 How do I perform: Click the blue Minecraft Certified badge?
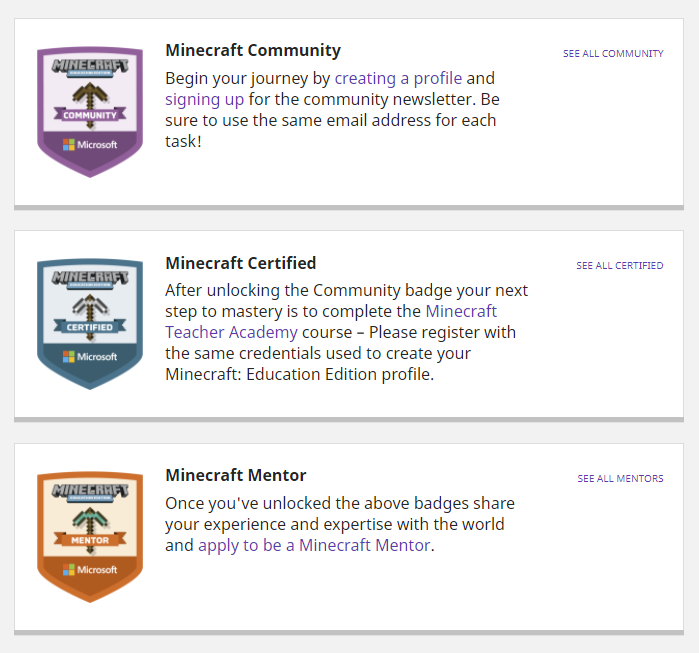click(90, 323)
